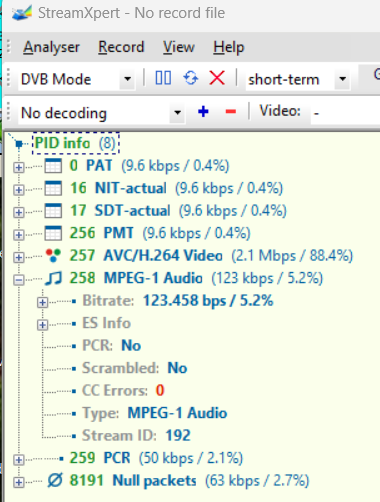Image resolution: width=380 pixels, height=502 pixels.
Task: Open the short-term dropdown
Action: pyautogui.click(x=342, y=79)
